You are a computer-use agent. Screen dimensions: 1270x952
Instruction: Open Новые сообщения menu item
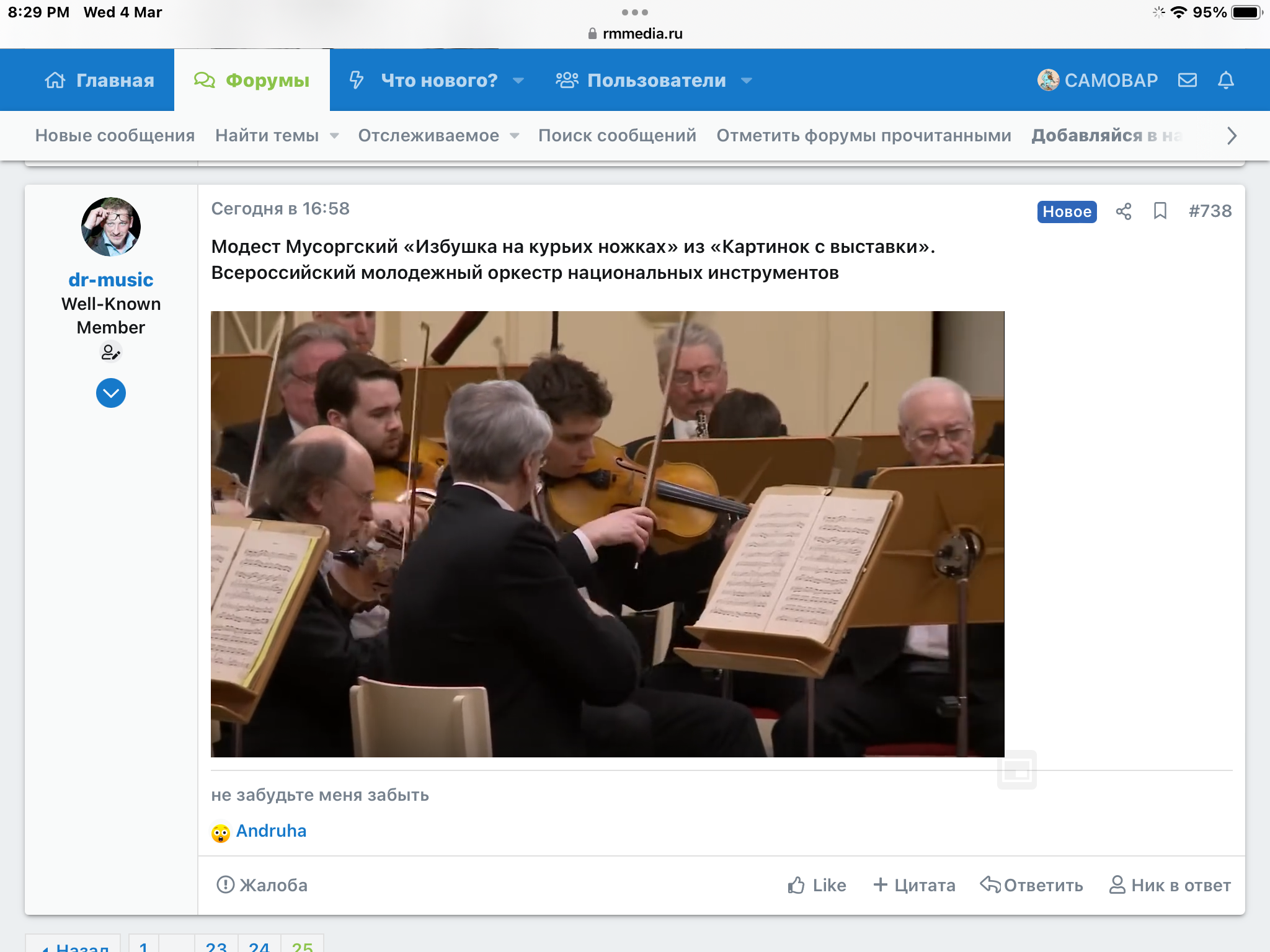pyautogui.click(x=115, y=136)
